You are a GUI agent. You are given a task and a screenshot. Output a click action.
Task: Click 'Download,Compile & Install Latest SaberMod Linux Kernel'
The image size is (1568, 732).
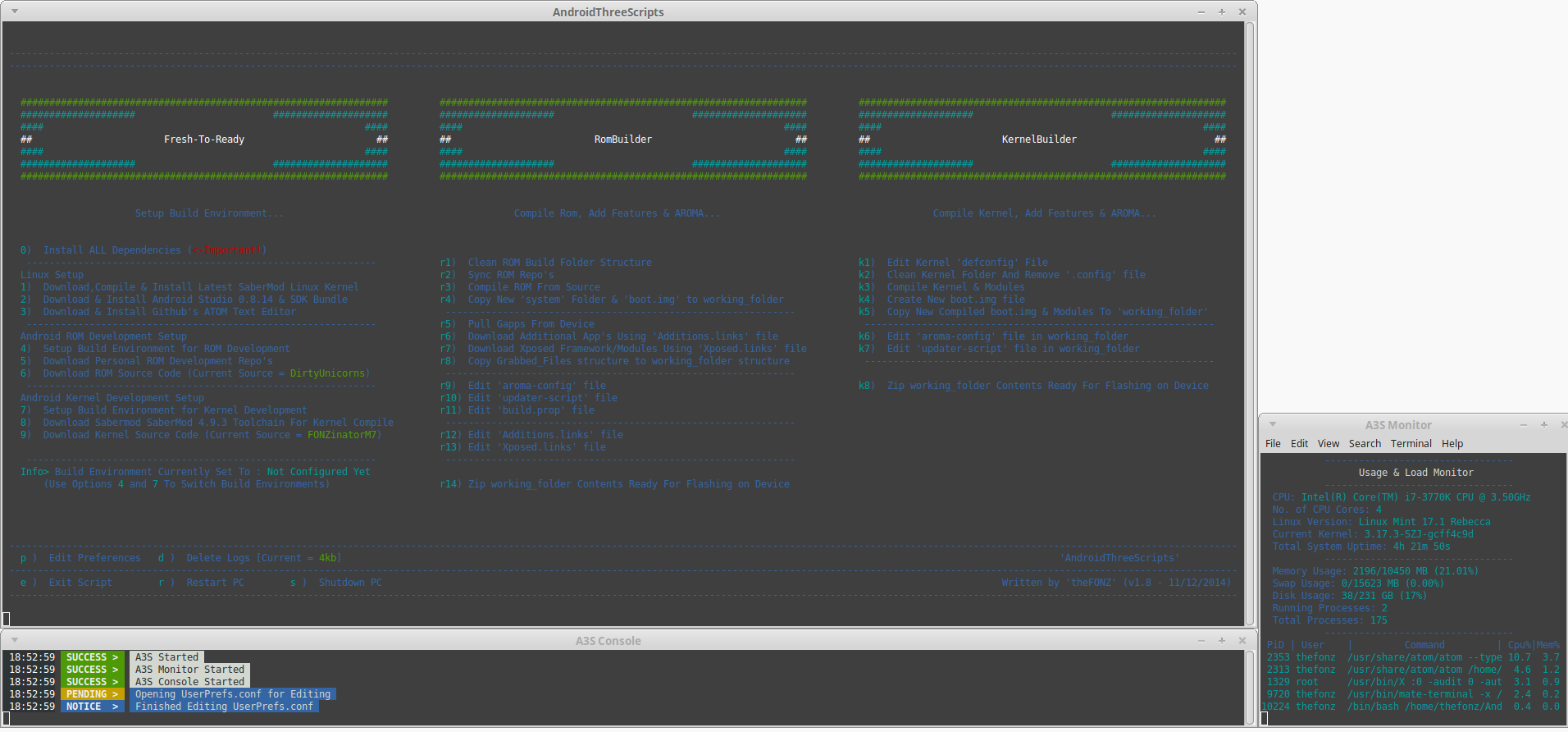pos(189,287)
